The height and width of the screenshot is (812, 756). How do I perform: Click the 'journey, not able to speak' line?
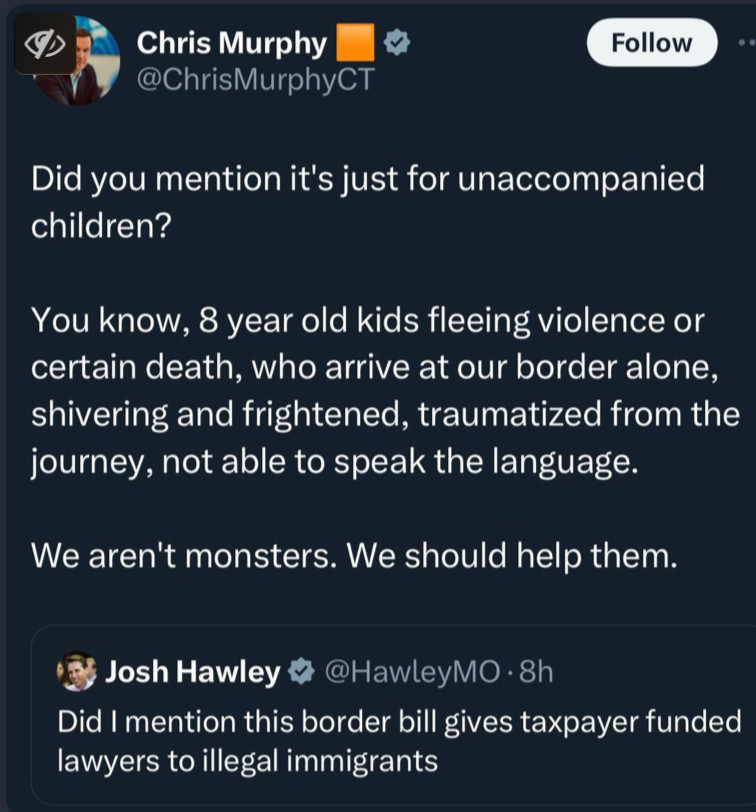point(334,461)
